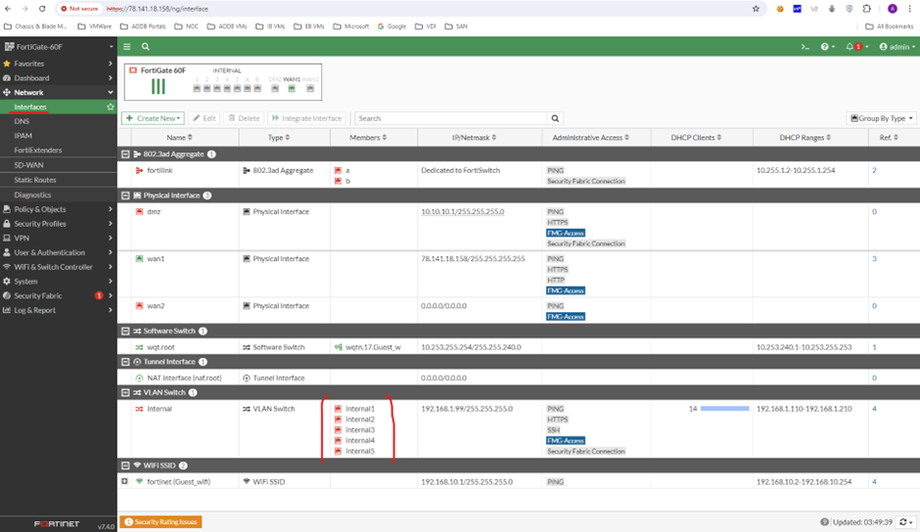Reload the browser page
This screenshot has width=920, height=532.
[42, 9]
